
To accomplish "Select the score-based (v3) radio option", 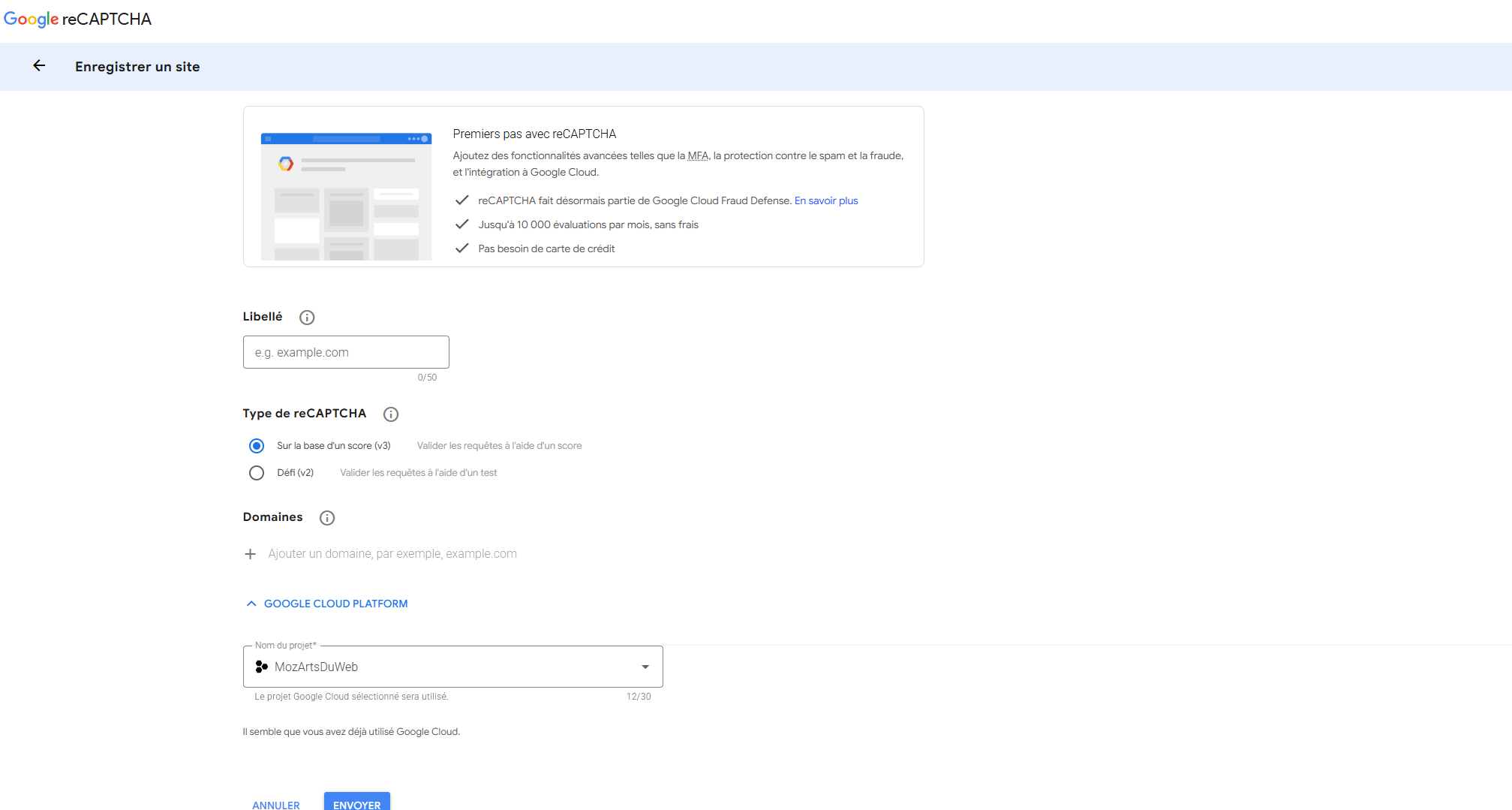I will 257,446.
